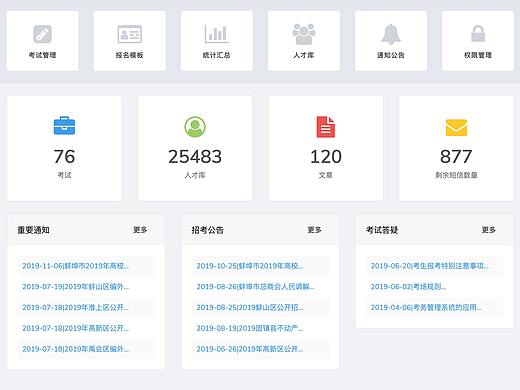Screen dimensions: 520x390
Task: Open the 2019-07-18 禹会区 notice
Action: click(x=76, y=349)
